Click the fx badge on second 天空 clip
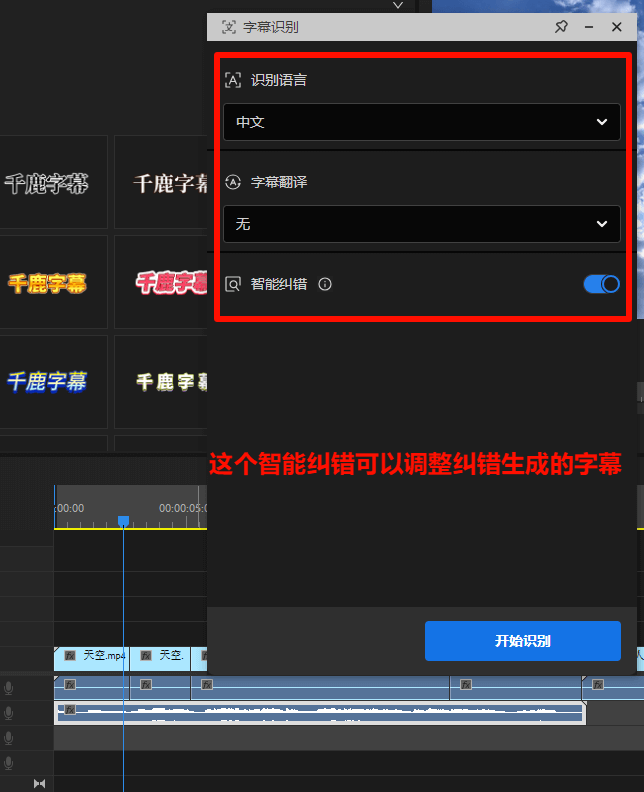The width and height of the screenshot is (644, 792). click(146, 656)
